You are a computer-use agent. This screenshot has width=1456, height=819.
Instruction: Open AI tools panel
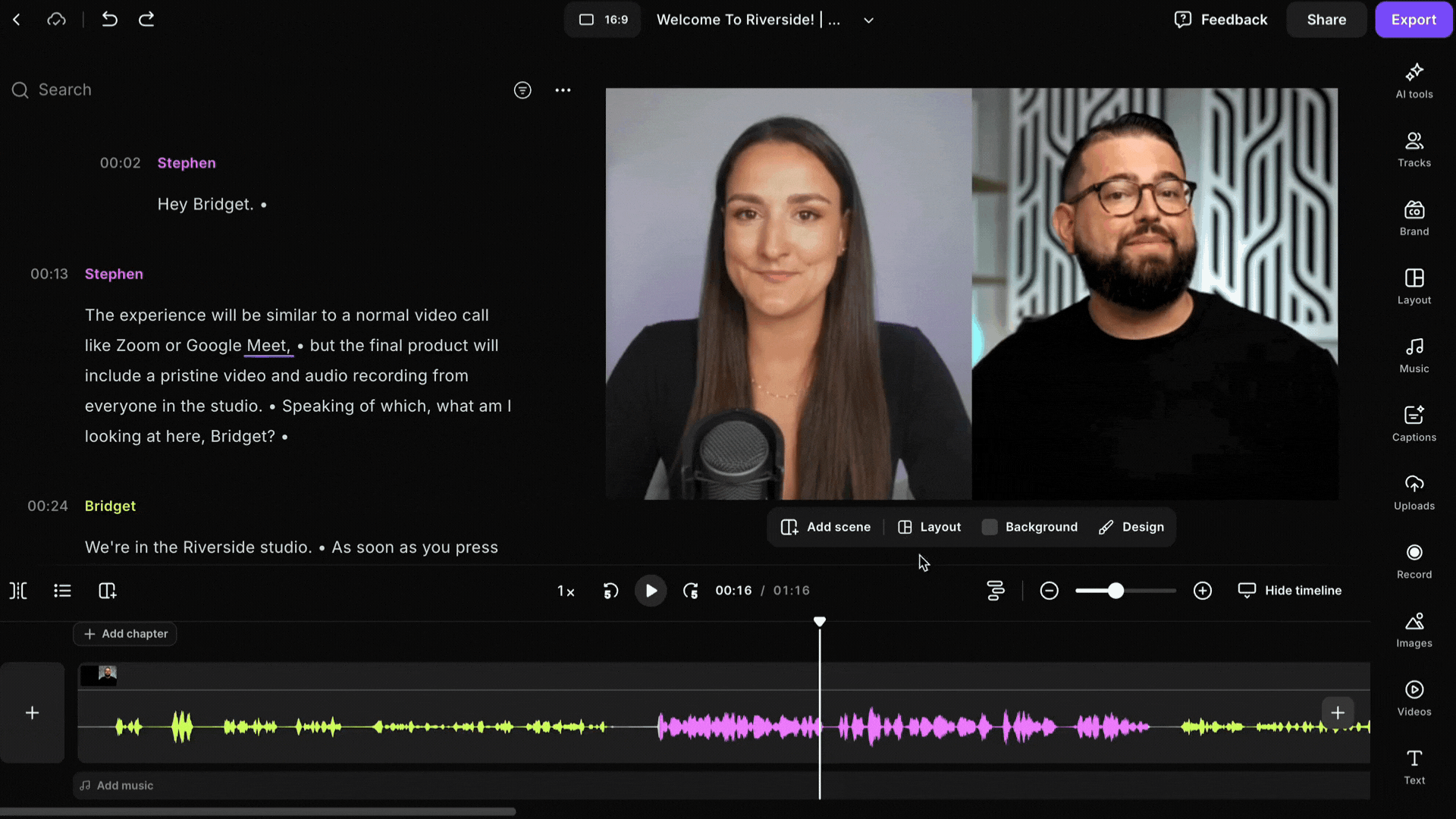pyautogui.click(x=1414, y=80)
